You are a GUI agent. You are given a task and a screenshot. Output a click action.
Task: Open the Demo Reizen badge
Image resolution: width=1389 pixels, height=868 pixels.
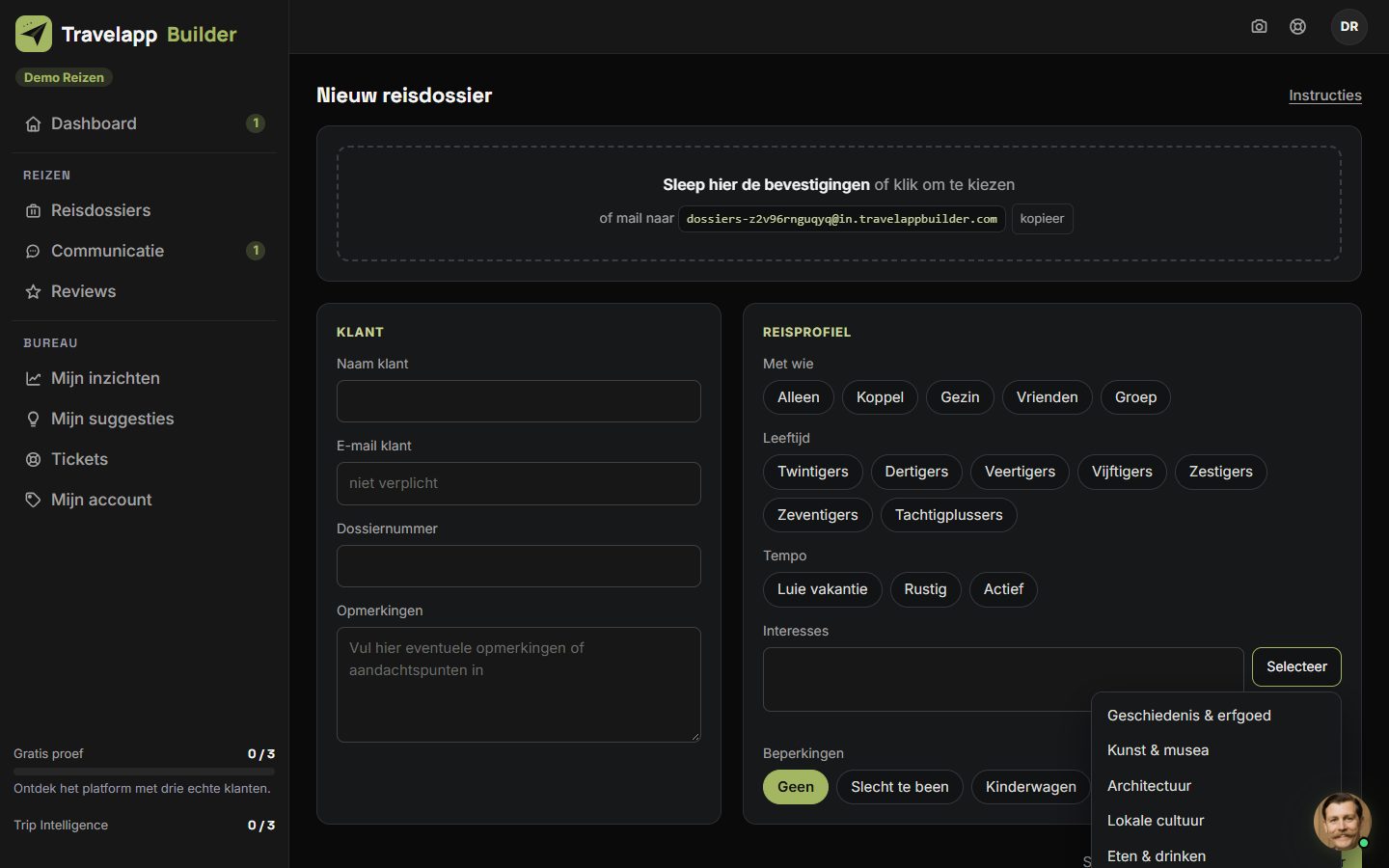[64, 77]
